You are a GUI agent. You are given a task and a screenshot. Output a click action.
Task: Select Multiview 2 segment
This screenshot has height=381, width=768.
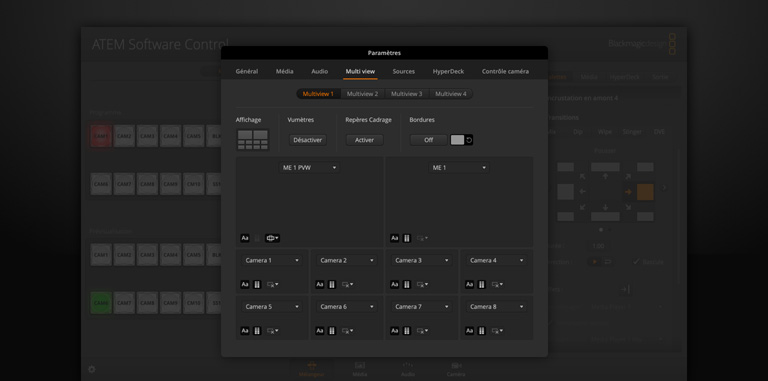(362, 94)
